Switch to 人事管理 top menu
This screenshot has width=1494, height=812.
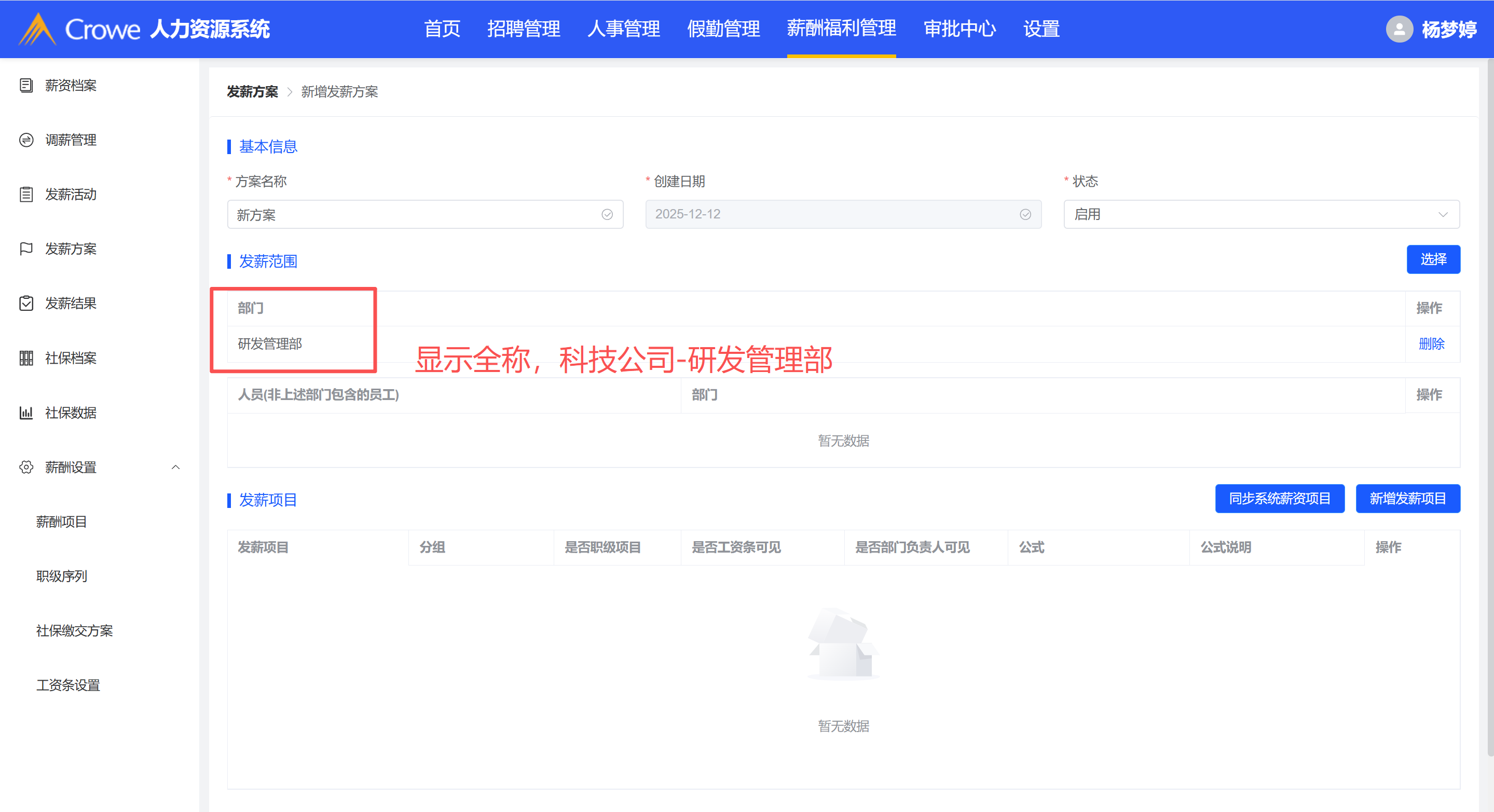[623, 29]
